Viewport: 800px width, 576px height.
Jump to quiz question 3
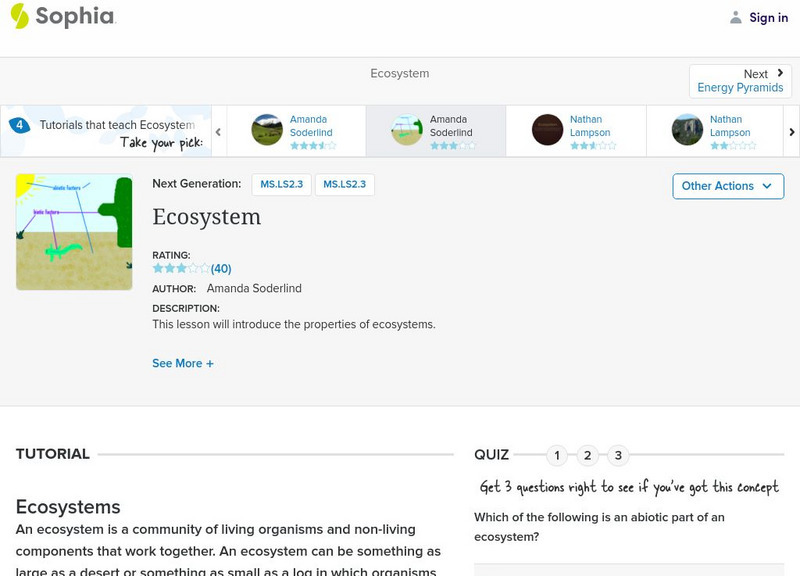[x=618, y=455]
